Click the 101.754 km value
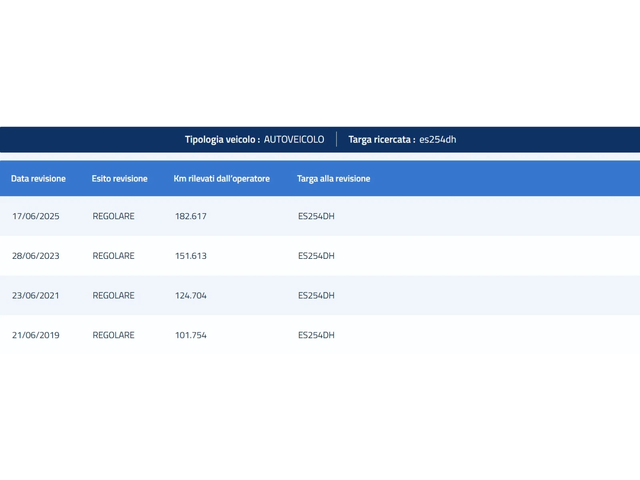The width and height of the screenshot is (640, 480). point(191,335)
